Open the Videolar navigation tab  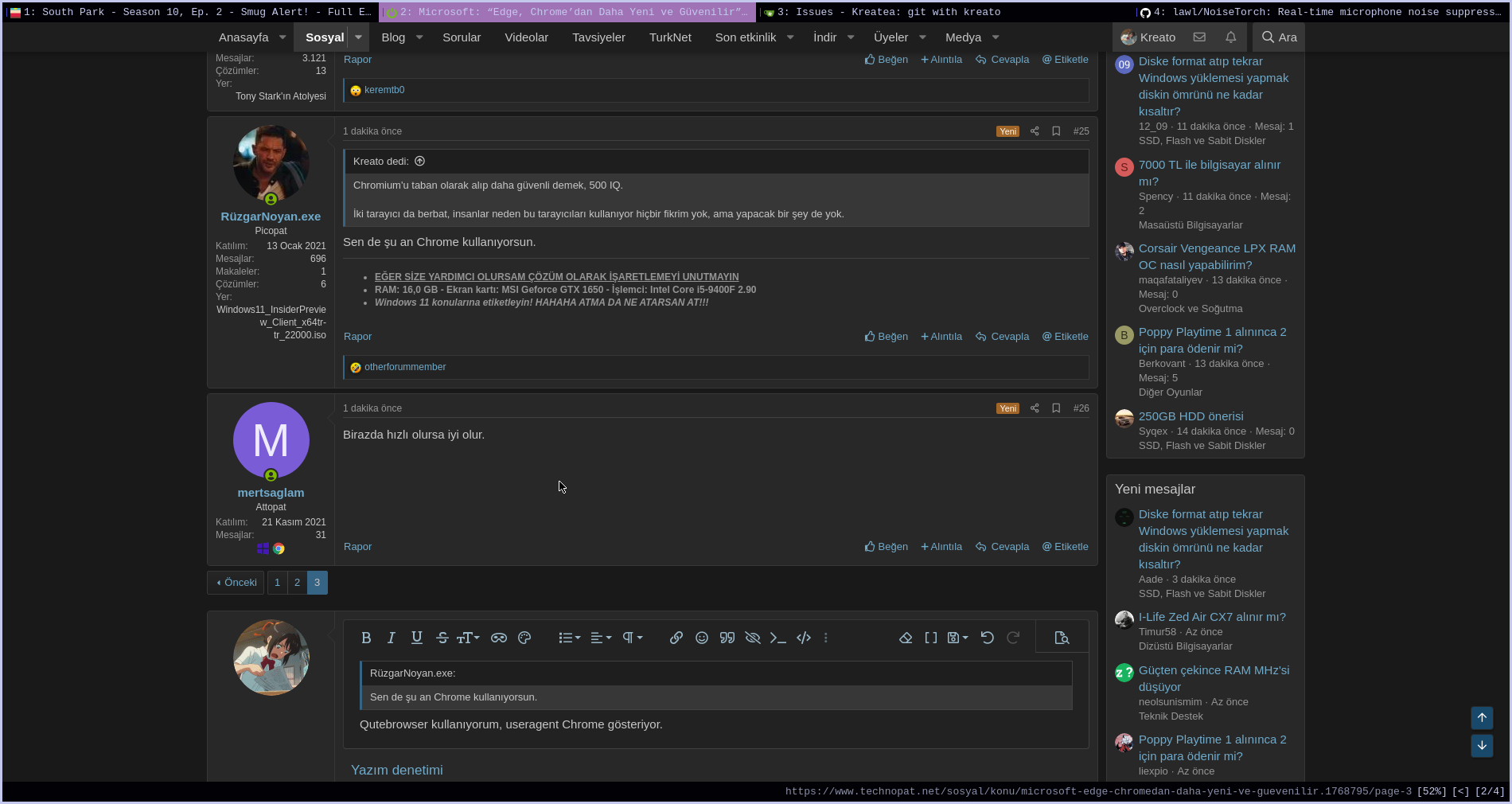pyautogui.click(x=527, y=37)
